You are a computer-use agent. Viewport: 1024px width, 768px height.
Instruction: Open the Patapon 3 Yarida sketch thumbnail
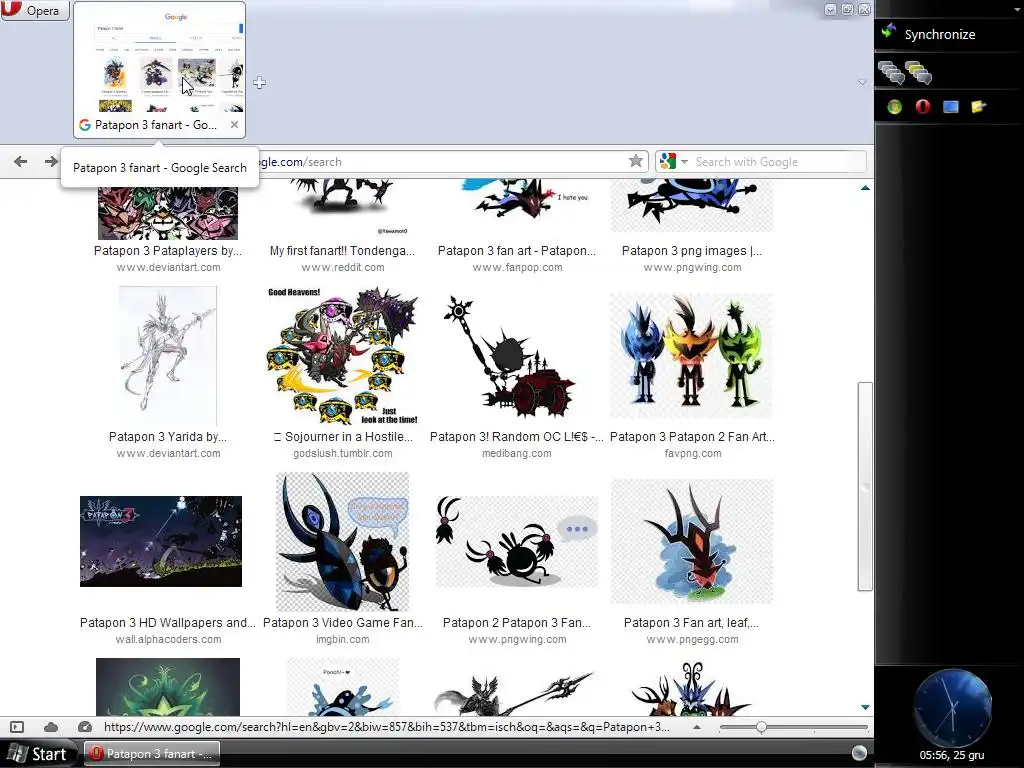pos(168,356)
